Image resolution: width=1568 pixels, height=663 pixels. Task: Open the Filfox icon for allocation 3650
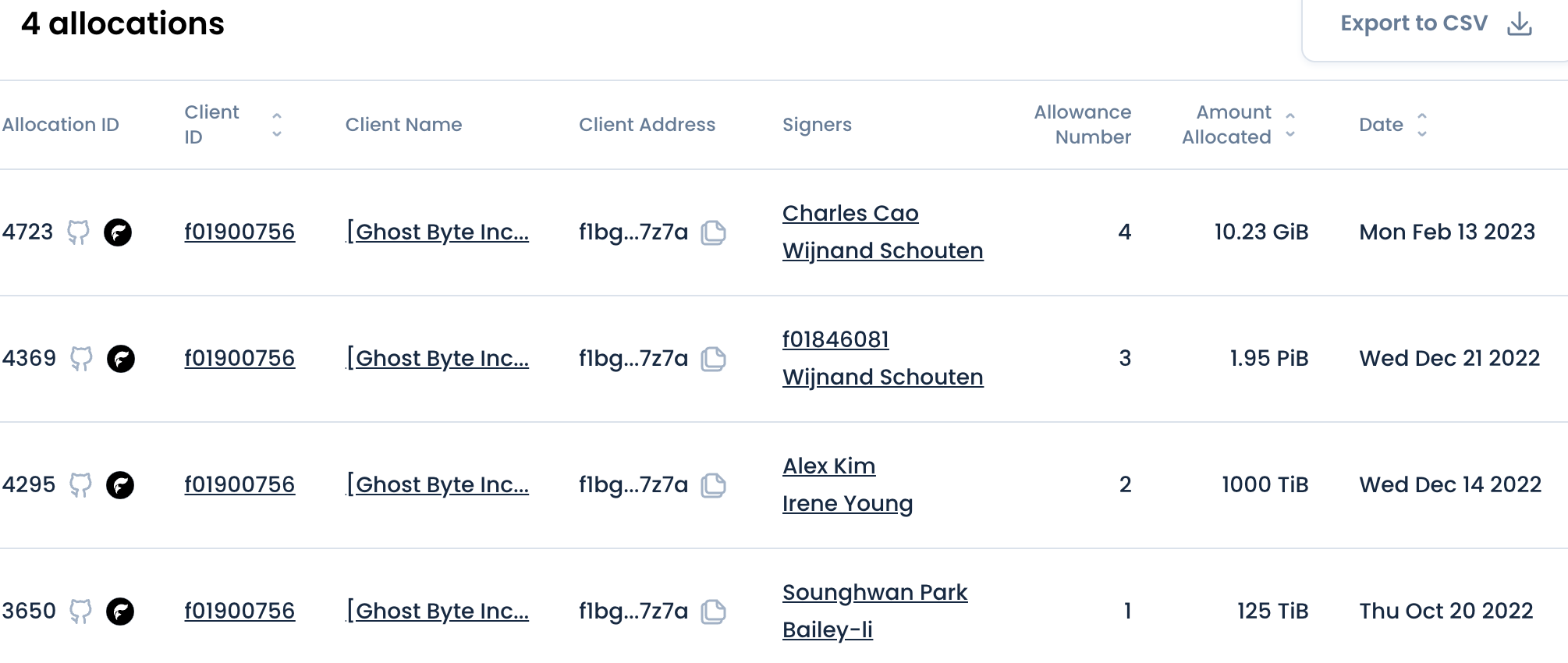[120, 611]
